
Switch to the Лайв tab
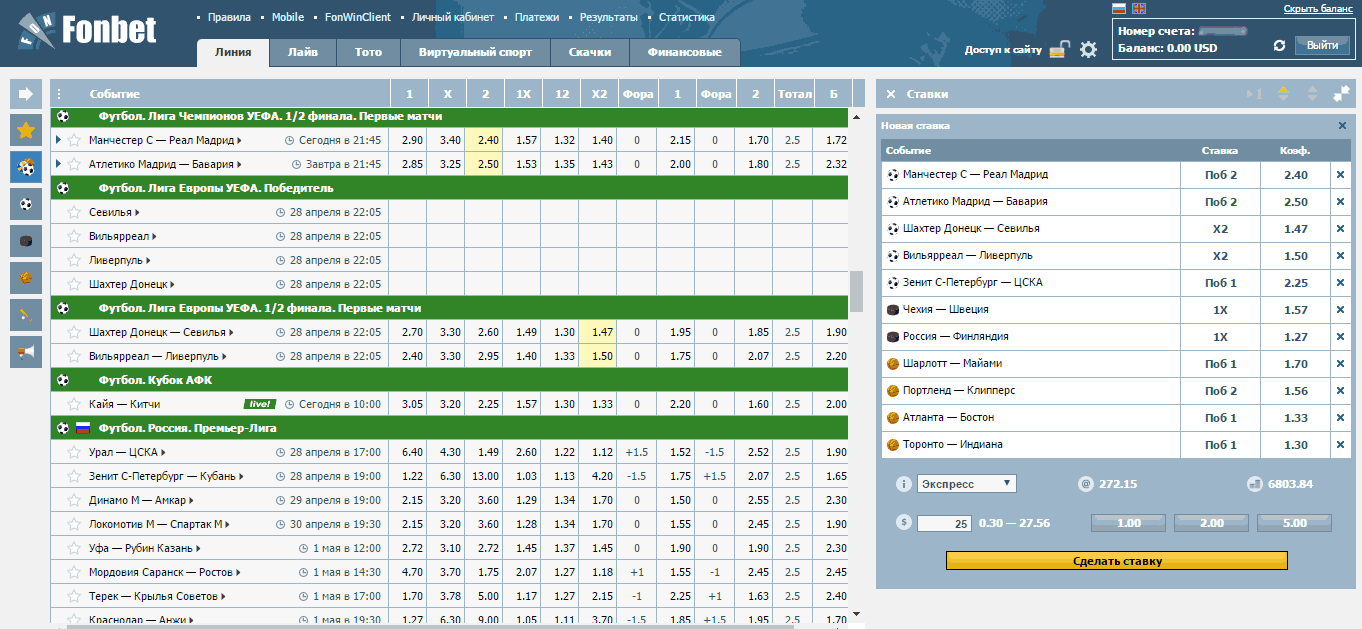pyautogui.click(x=303, y=52)
